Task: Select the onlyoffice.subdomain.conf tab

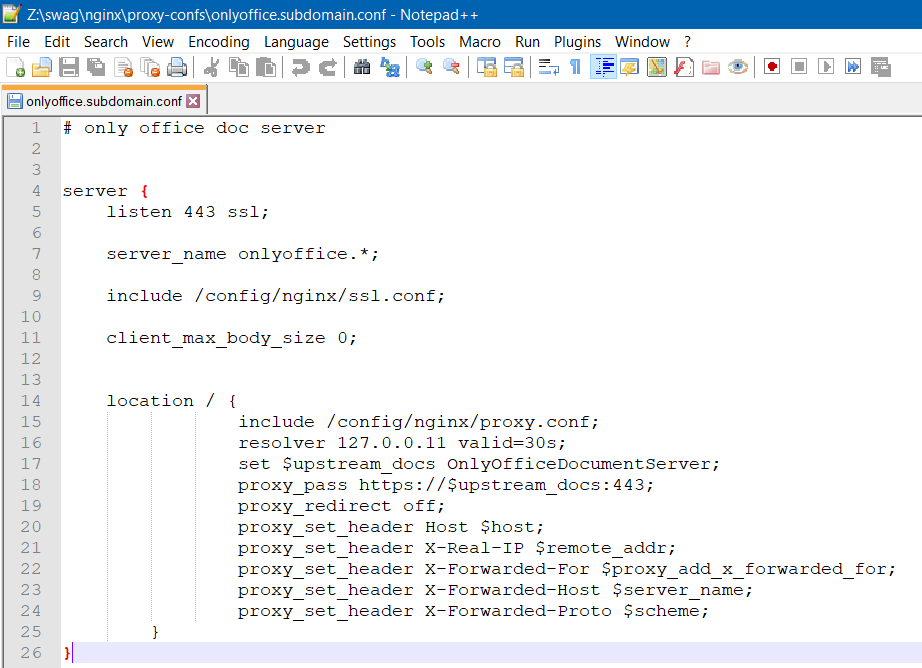Action: [103, 101]
